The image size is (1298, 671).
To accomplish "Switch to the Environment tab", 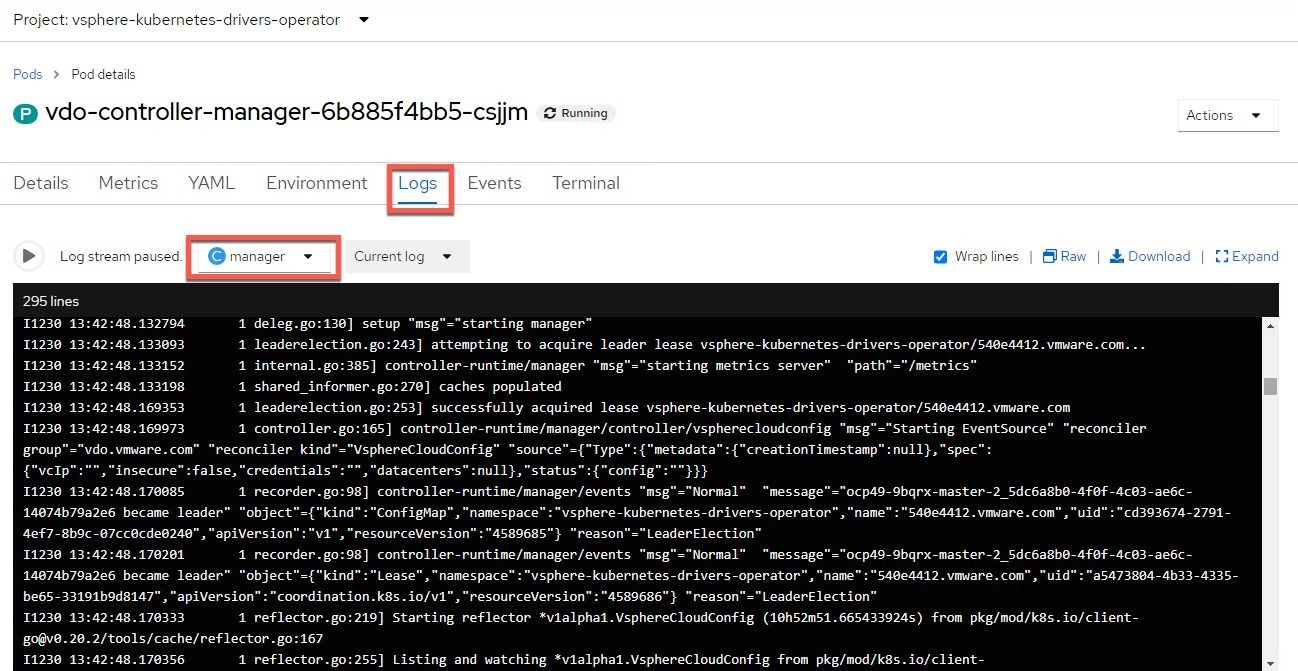I will click(x=317, y=183).
